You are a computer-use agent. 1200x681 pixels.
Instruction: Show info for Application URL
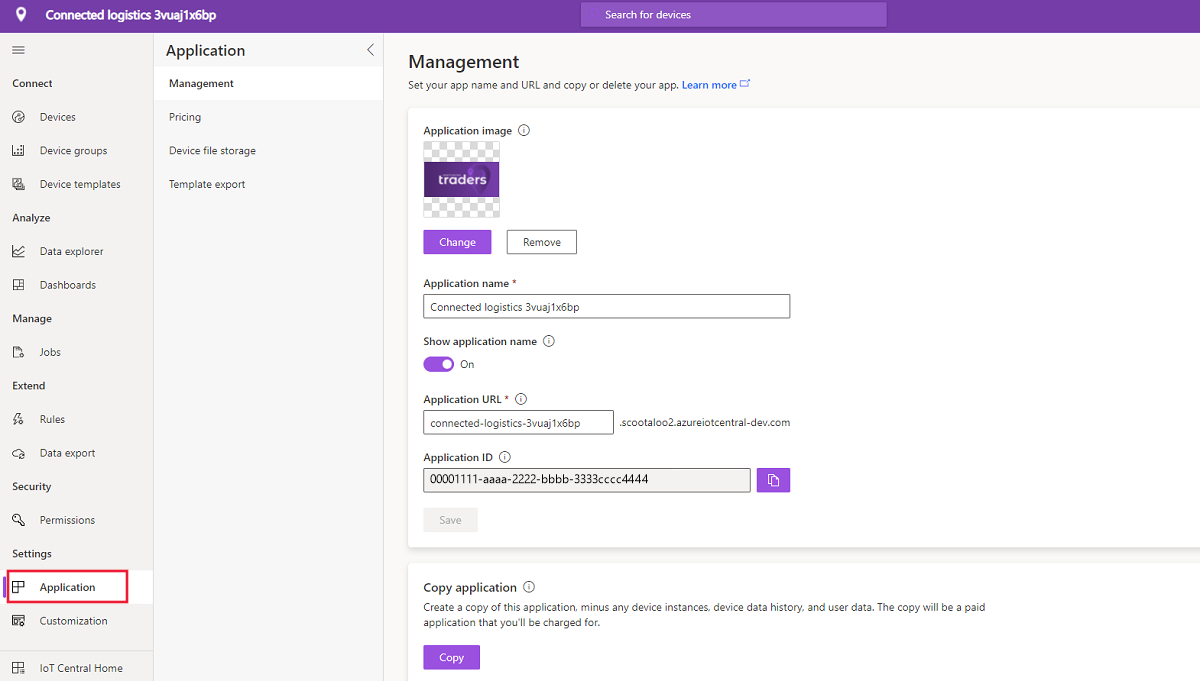pyautogui.click(x=521, y=399)
